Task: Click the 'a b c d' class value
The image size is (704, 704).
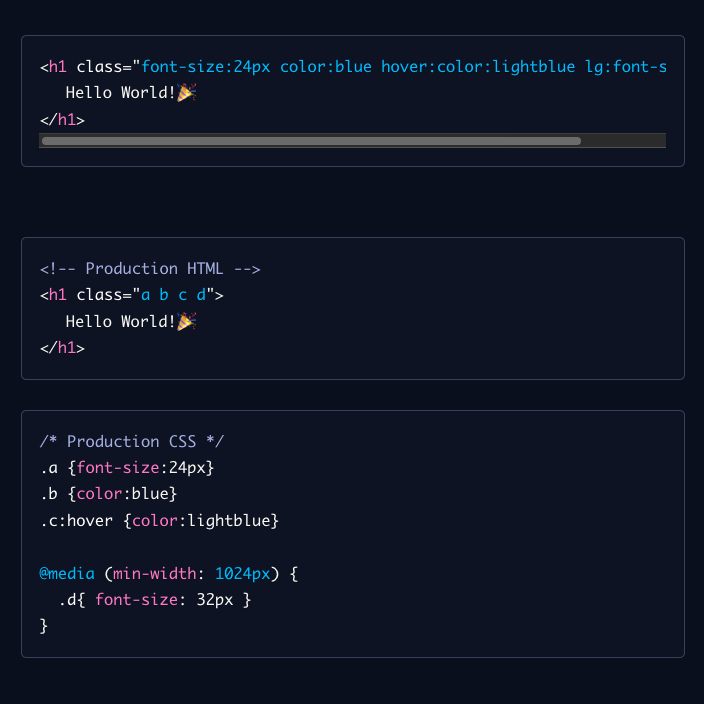Action: (x=173, y=295)
